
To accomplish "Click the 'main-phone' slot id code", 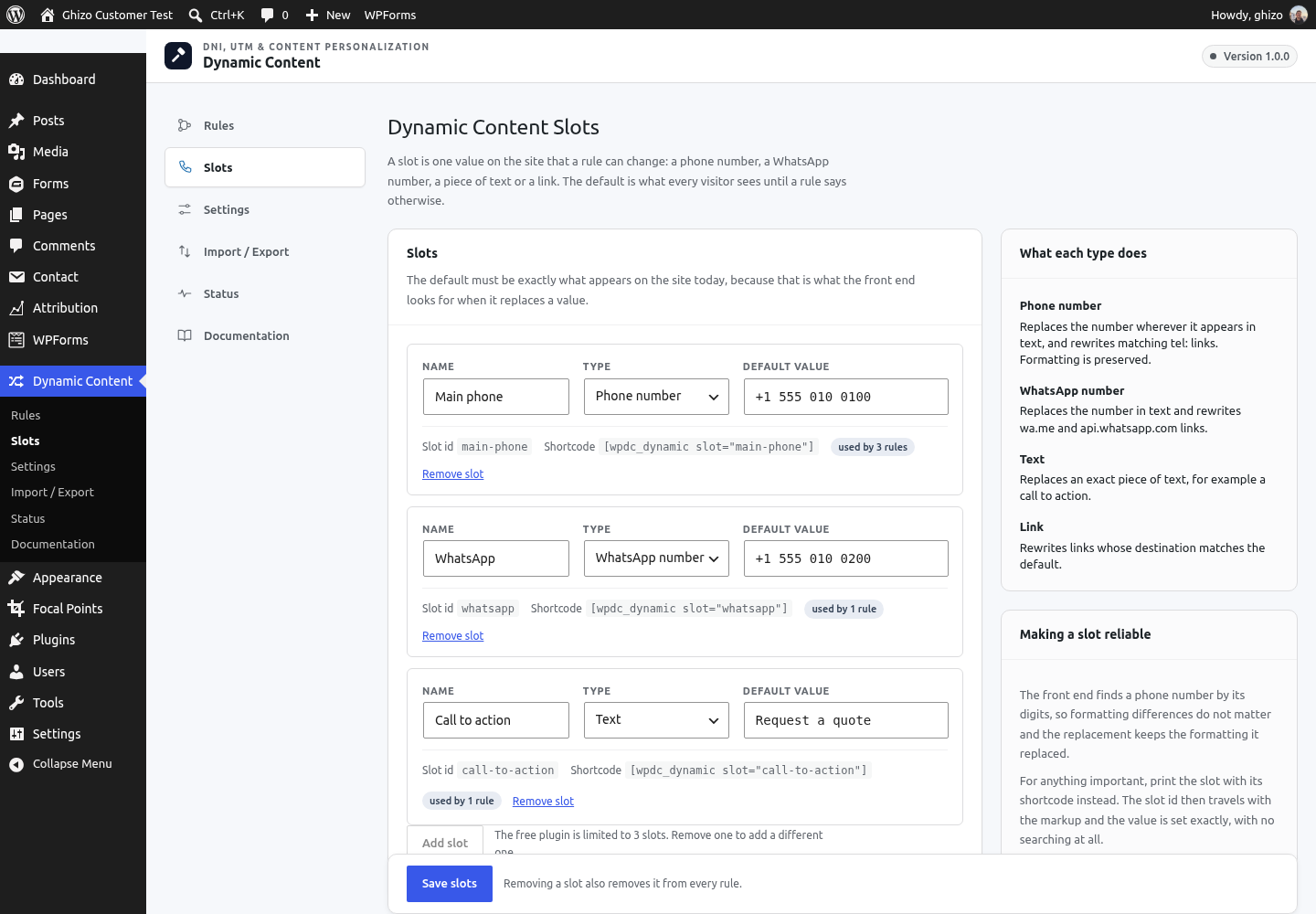I will pyautogui.click(x=494, y=447).
